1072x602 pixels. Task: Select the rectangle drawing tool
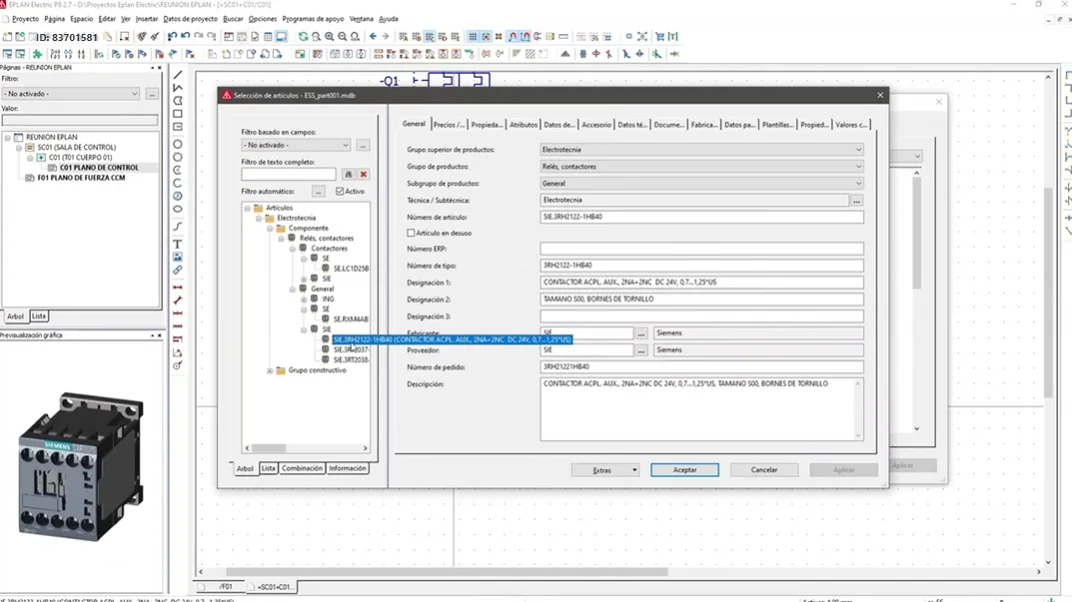178,114
